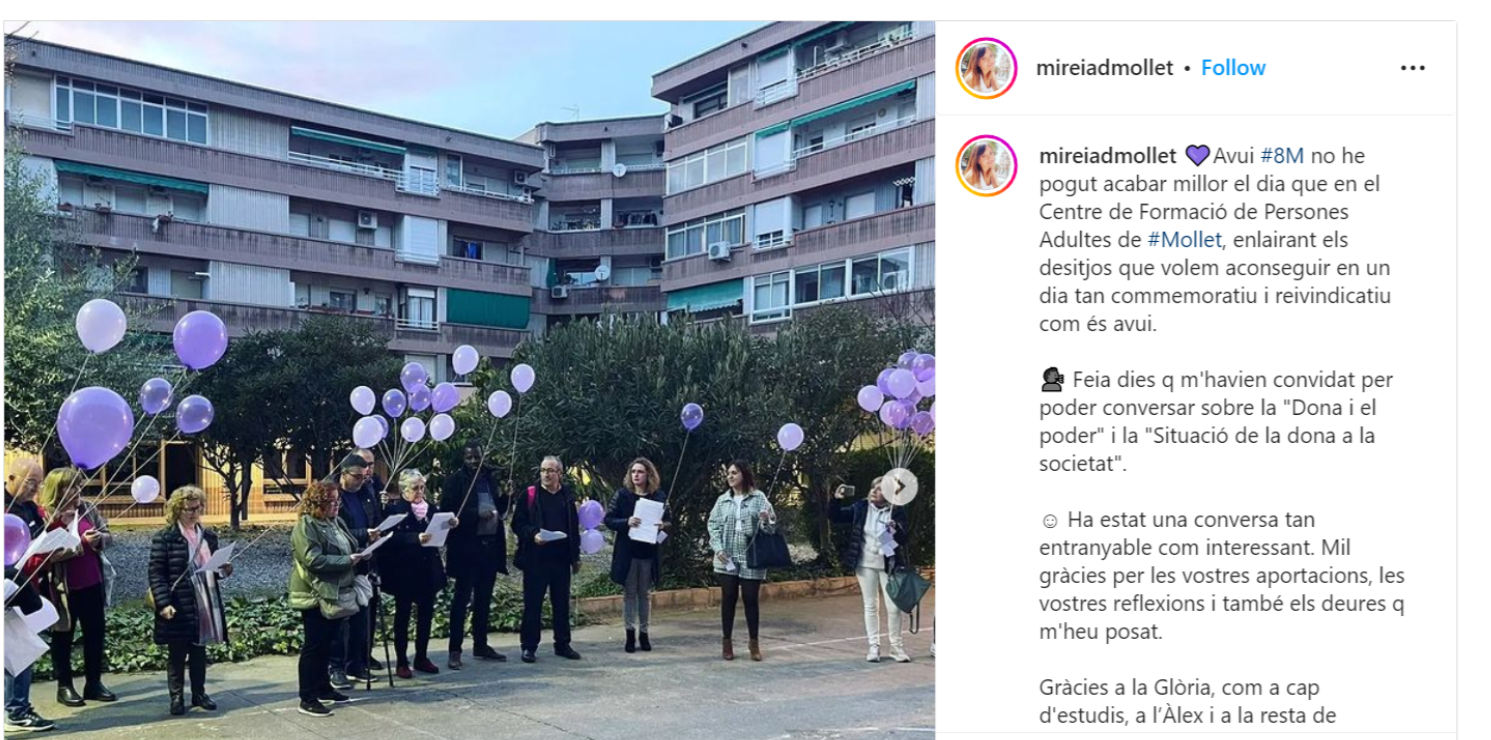The width and height of the screenshot is (1491, 740).
Task: Open mireiadmollet username in the post header
Action: click(1104, 68)
